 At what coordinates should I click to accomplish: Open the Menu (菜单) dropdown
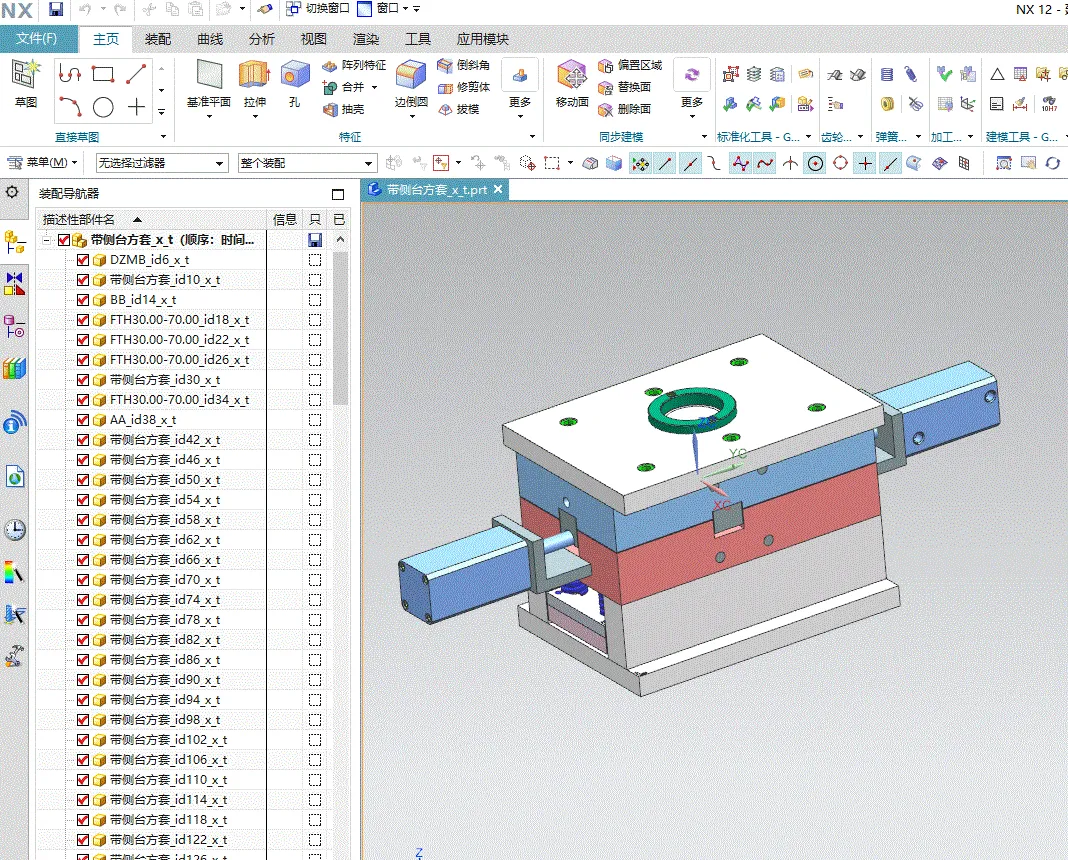[x=42, y=163]
